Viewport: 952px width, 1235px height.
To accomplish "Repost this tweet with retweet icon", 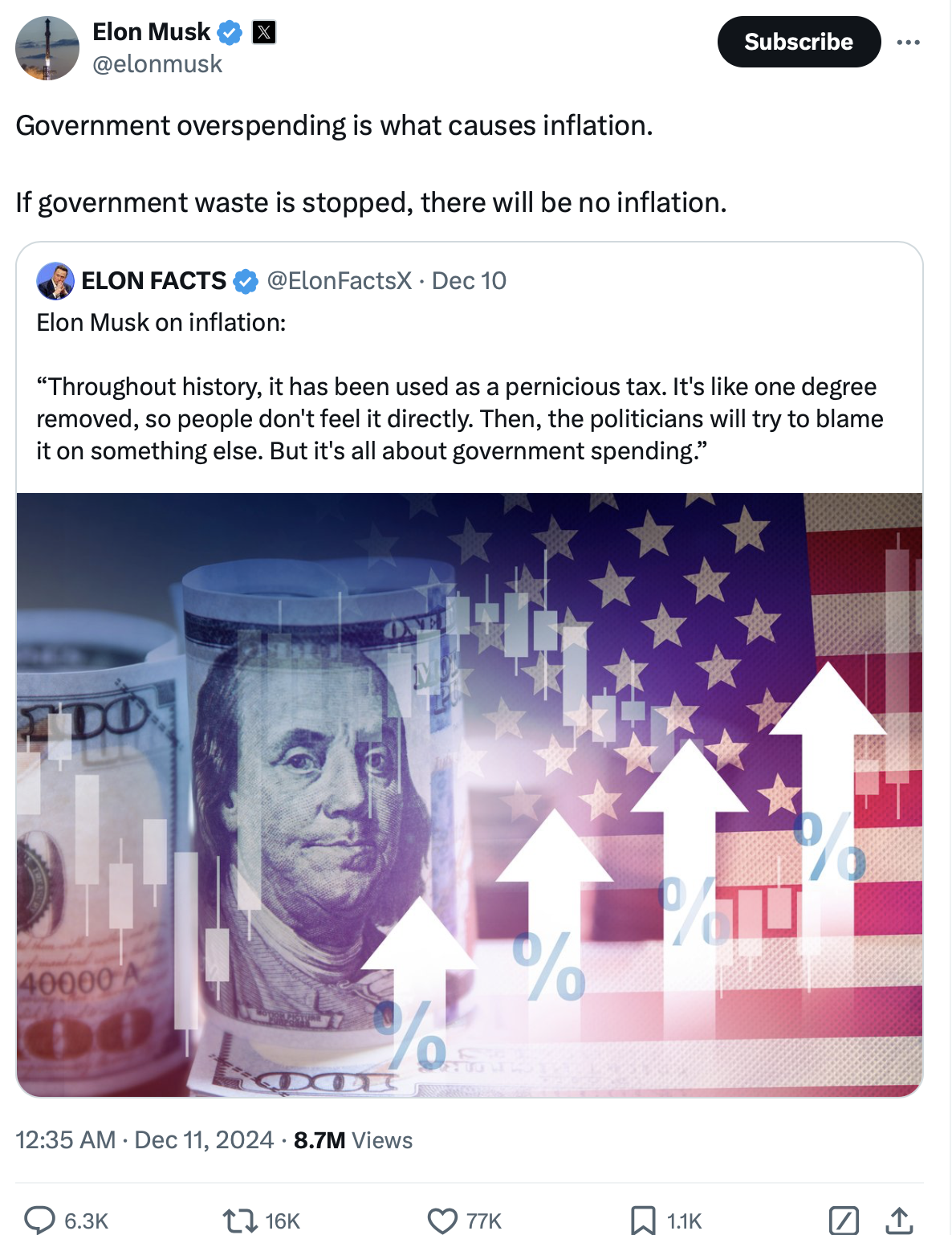I will [x=239, y=1221].
